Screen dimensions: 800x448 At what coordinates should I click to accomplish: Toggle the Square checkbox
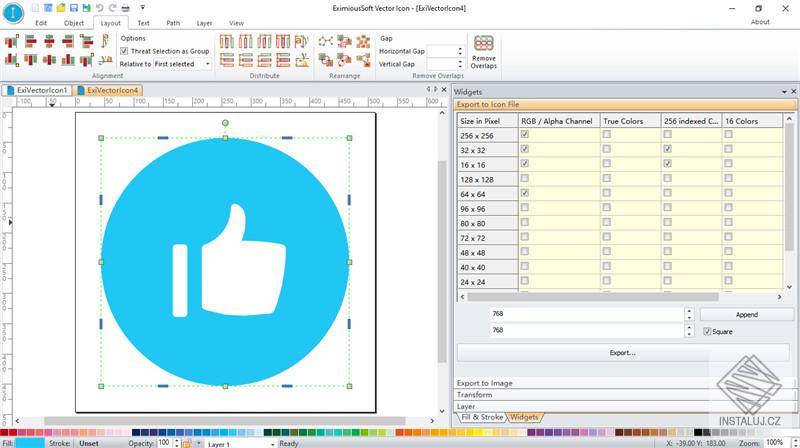(x=707, y=331)
